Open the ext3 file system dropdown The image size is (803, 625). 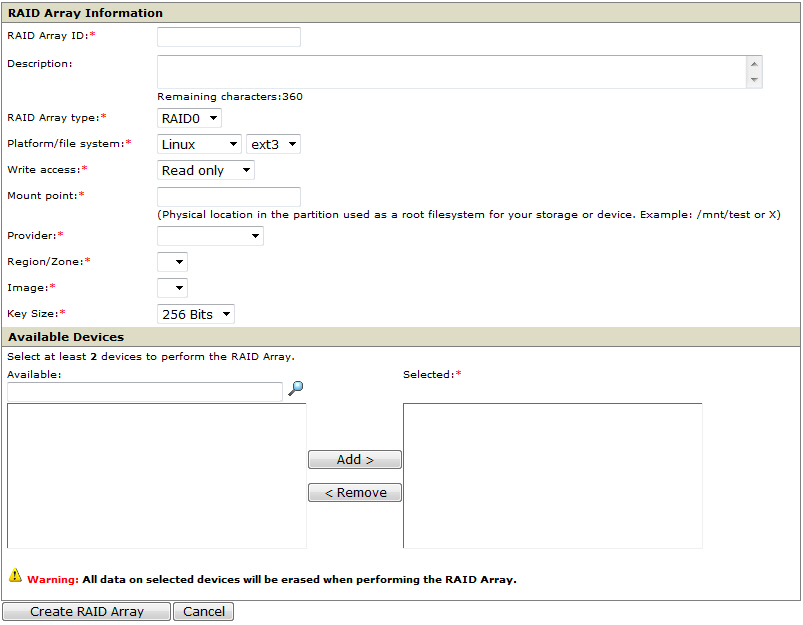[x=273, y=144]
